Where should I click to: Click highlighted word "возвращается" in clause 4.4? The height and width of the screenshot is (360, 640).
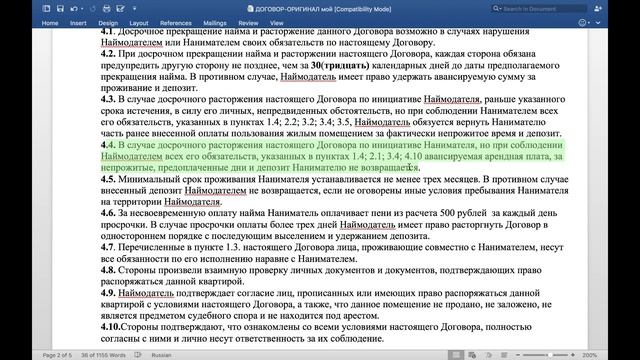coord(389,168)
